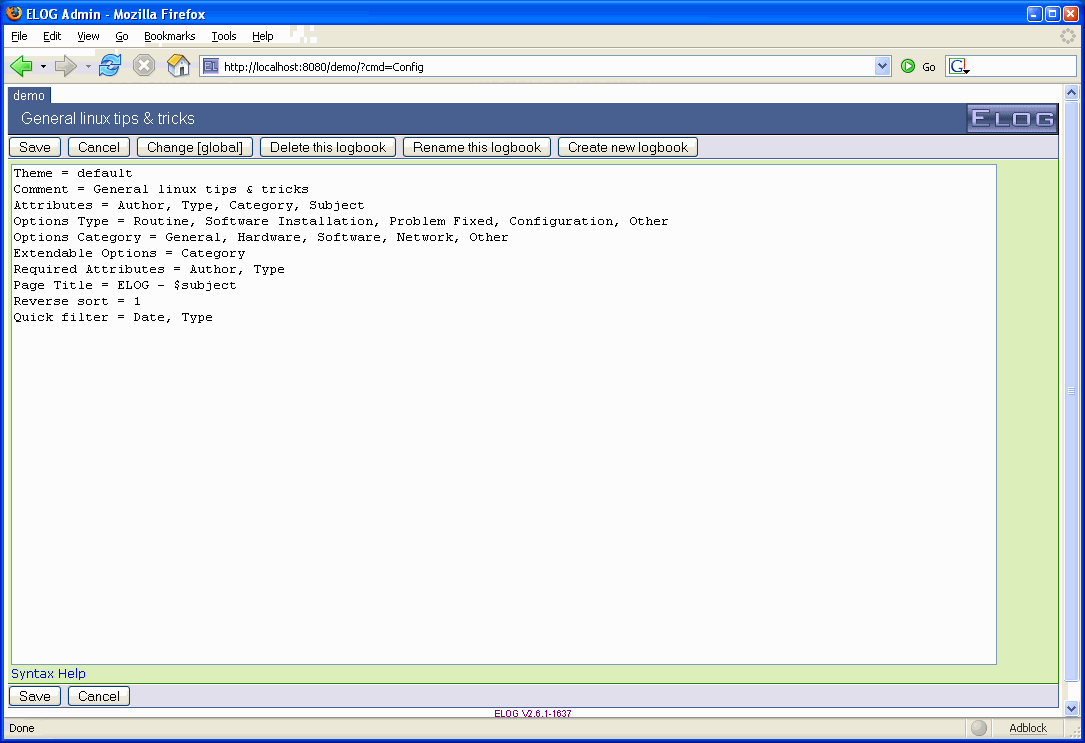Click the ELOG logo image
The image size is (1085, 743).
point(1012,118)
